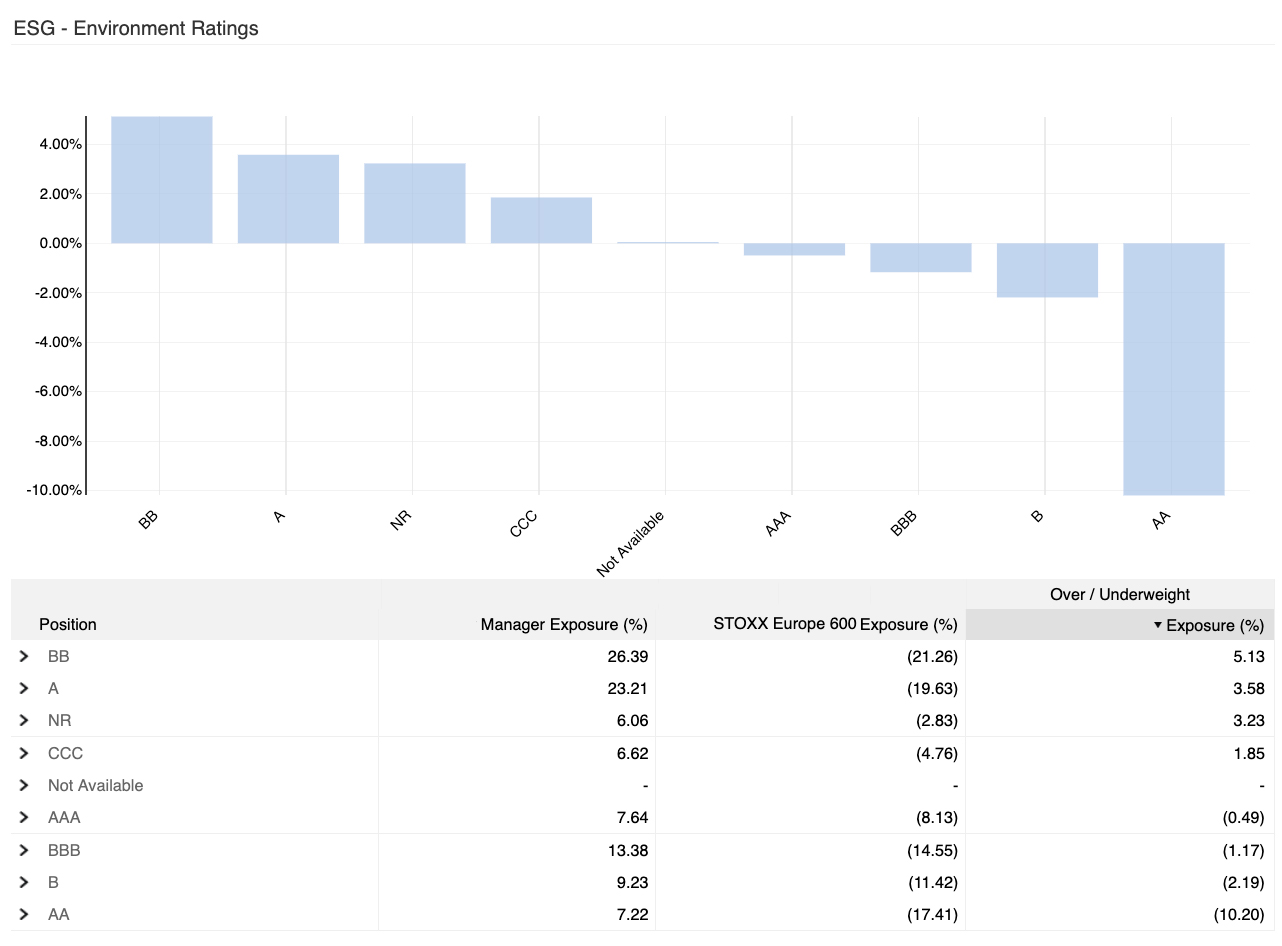
Task: Expand the BBB position row
Action: click(x=23, y=850)
